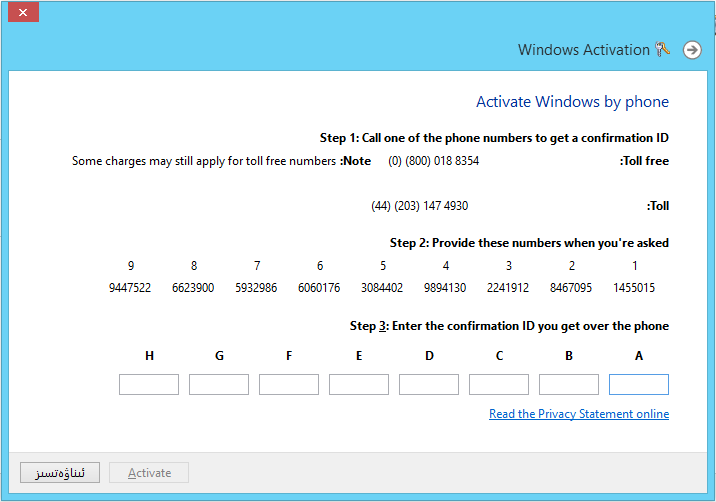Click the Step 2 instruction heading
Screen dimensions: 716x502
[x=529, y=243]
